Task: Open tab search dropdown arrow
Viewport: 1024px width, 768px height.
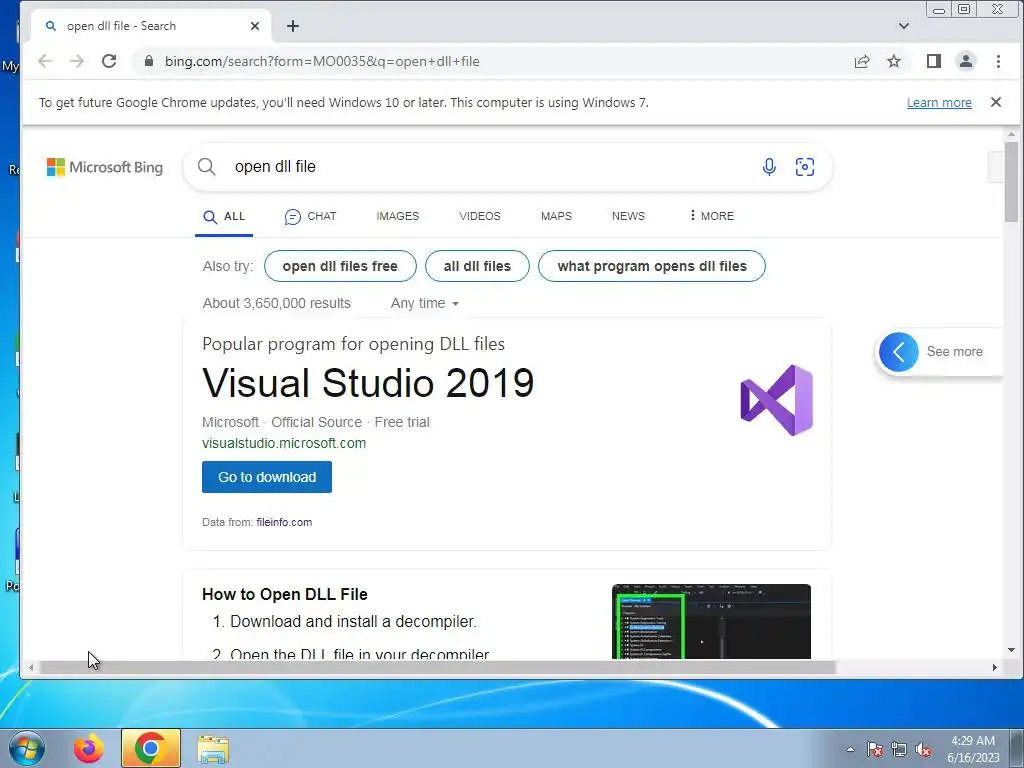Action: click(904, 26)
